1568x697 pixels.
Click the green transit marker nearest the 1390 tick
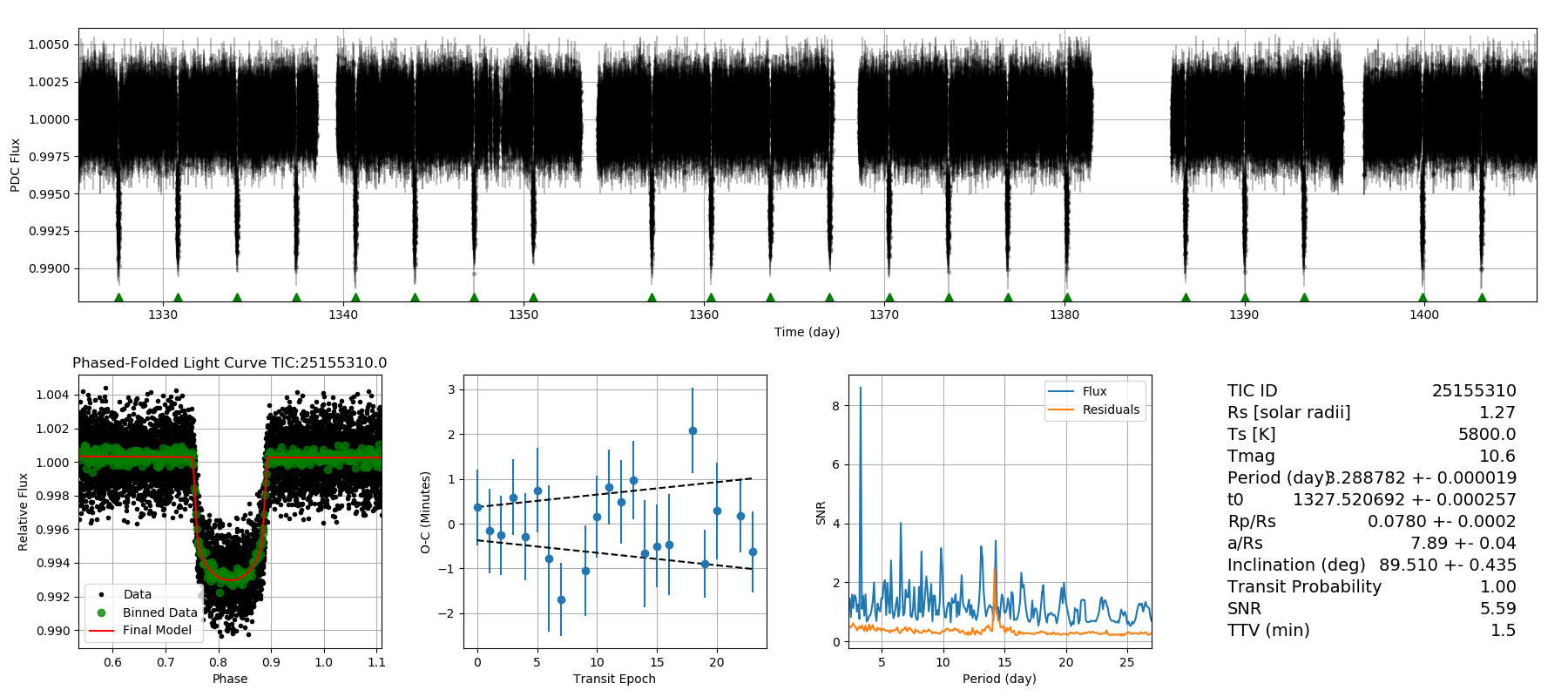tap(1245, 297)
